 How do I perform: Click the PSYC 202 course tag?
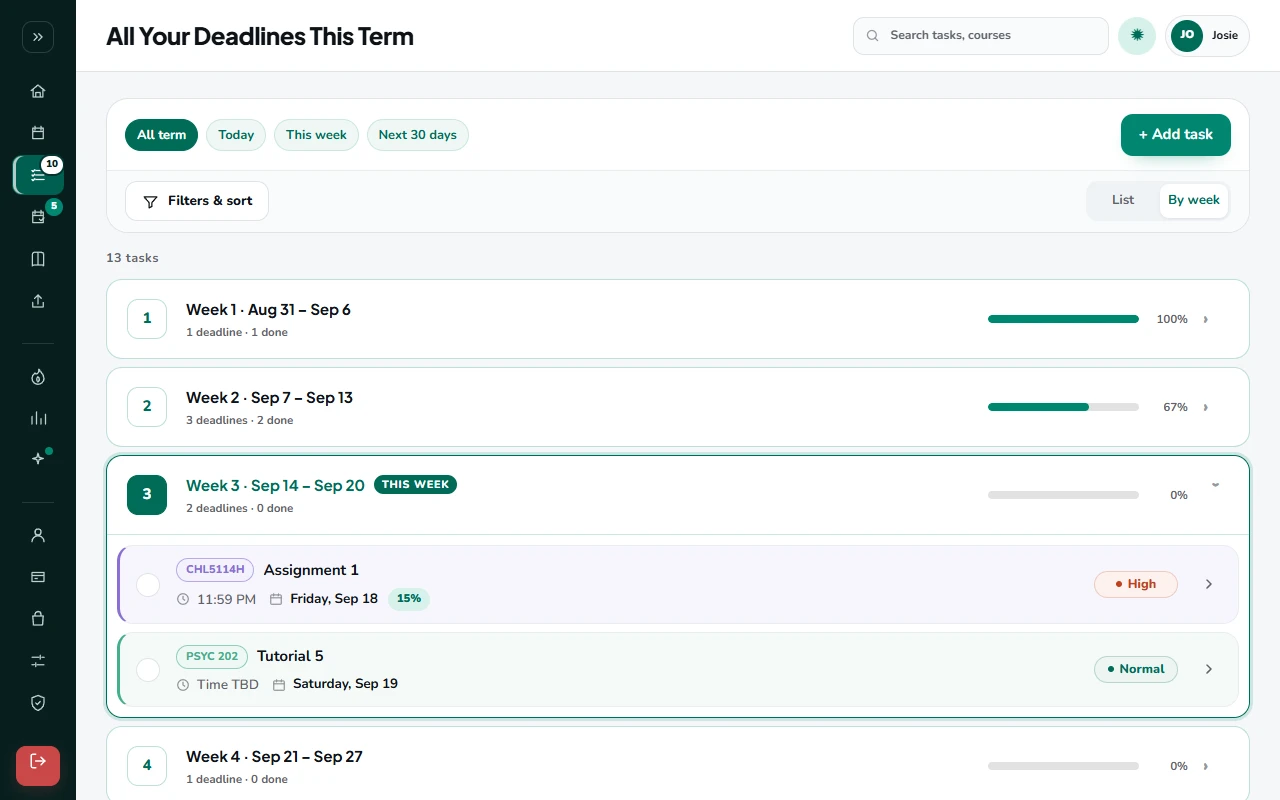coord(212,657)
